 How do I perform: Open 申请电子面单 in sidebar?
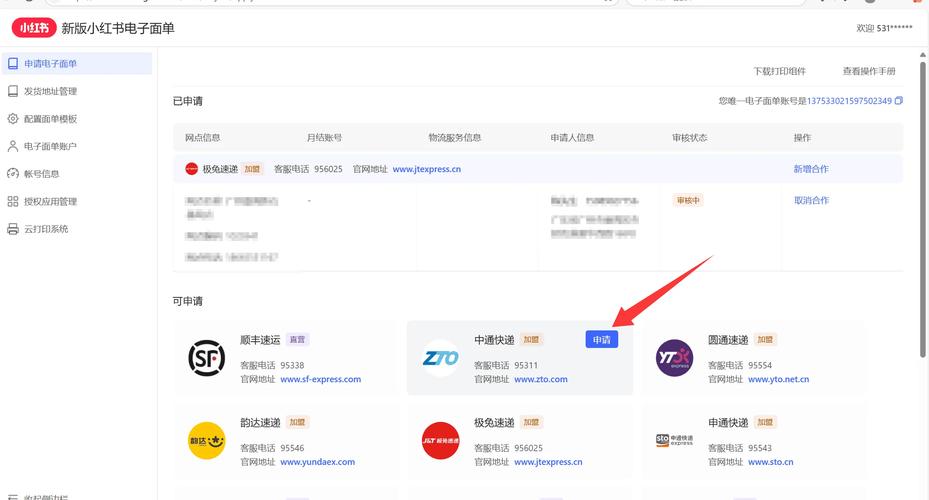point(51,64)
